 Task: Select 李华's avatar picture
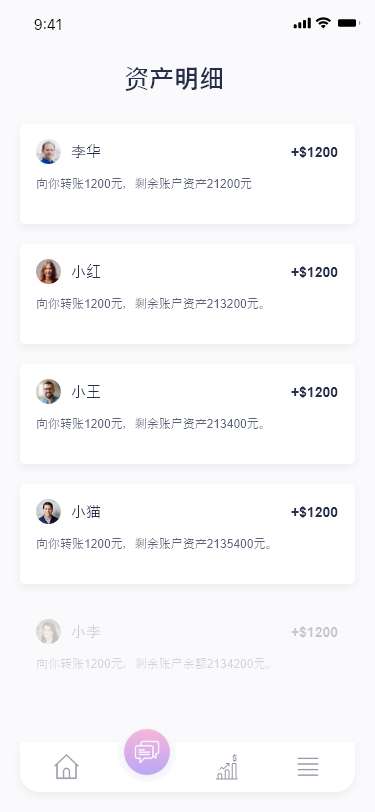[48, 152]
